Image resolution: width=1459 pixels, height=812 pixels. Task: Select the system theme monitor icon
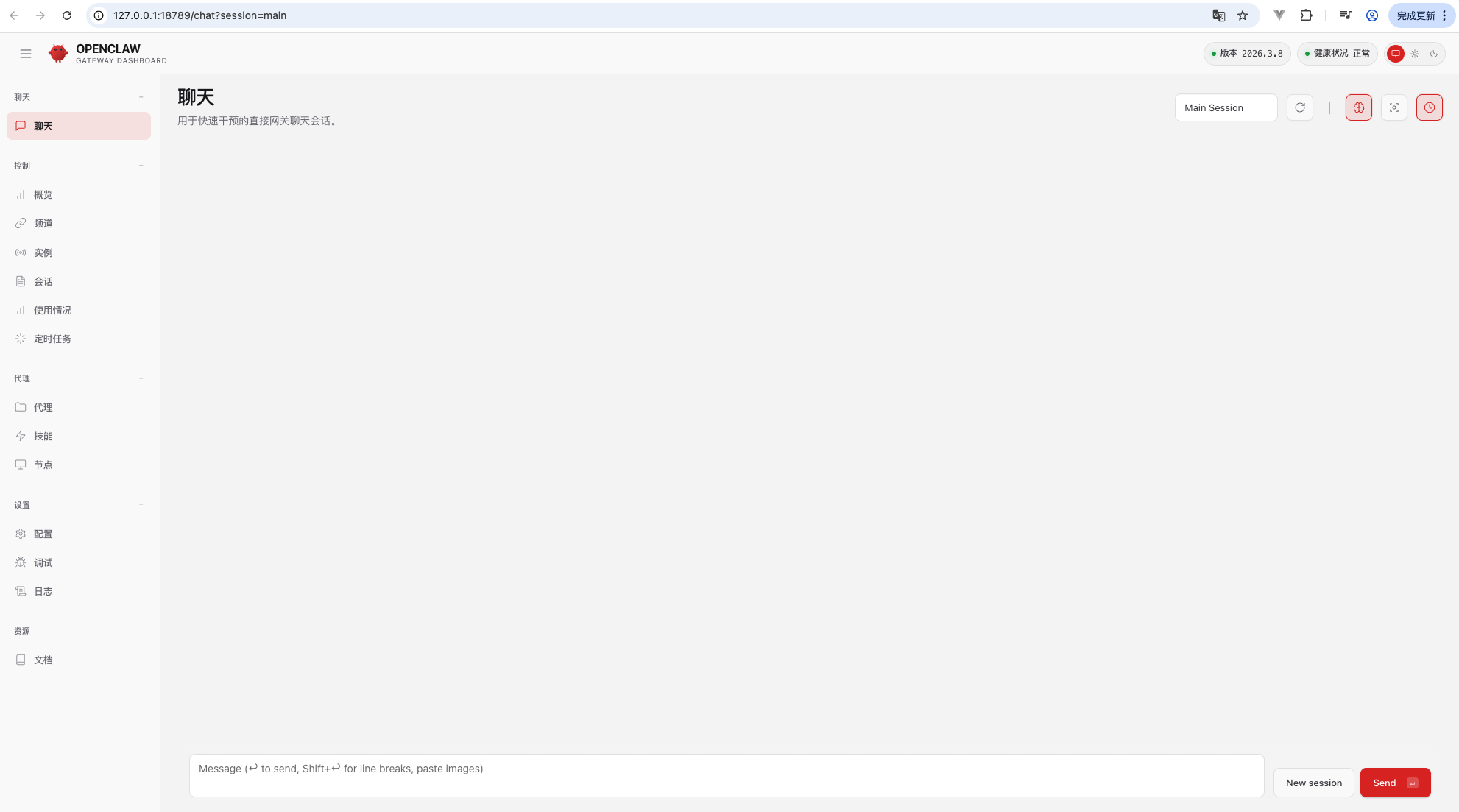[1395, 54]
